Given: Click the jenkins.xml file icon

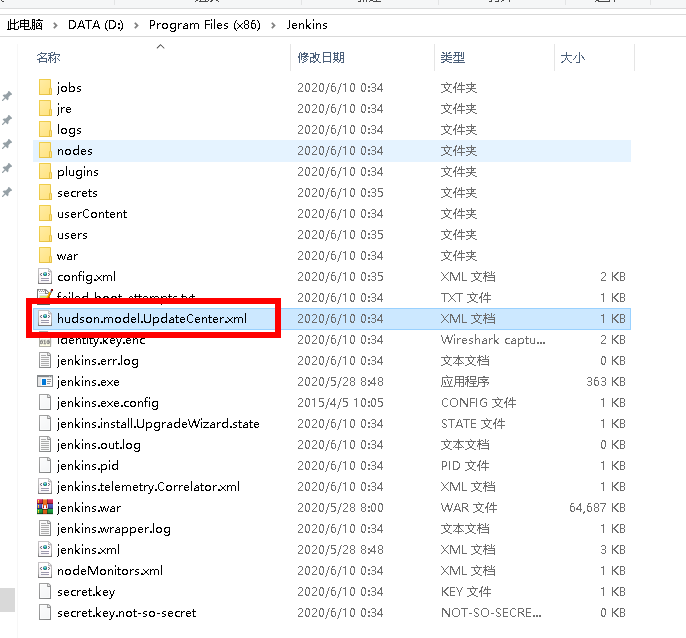Looking at the screenshot, I should pyautogui.click(x=45, y=549).
